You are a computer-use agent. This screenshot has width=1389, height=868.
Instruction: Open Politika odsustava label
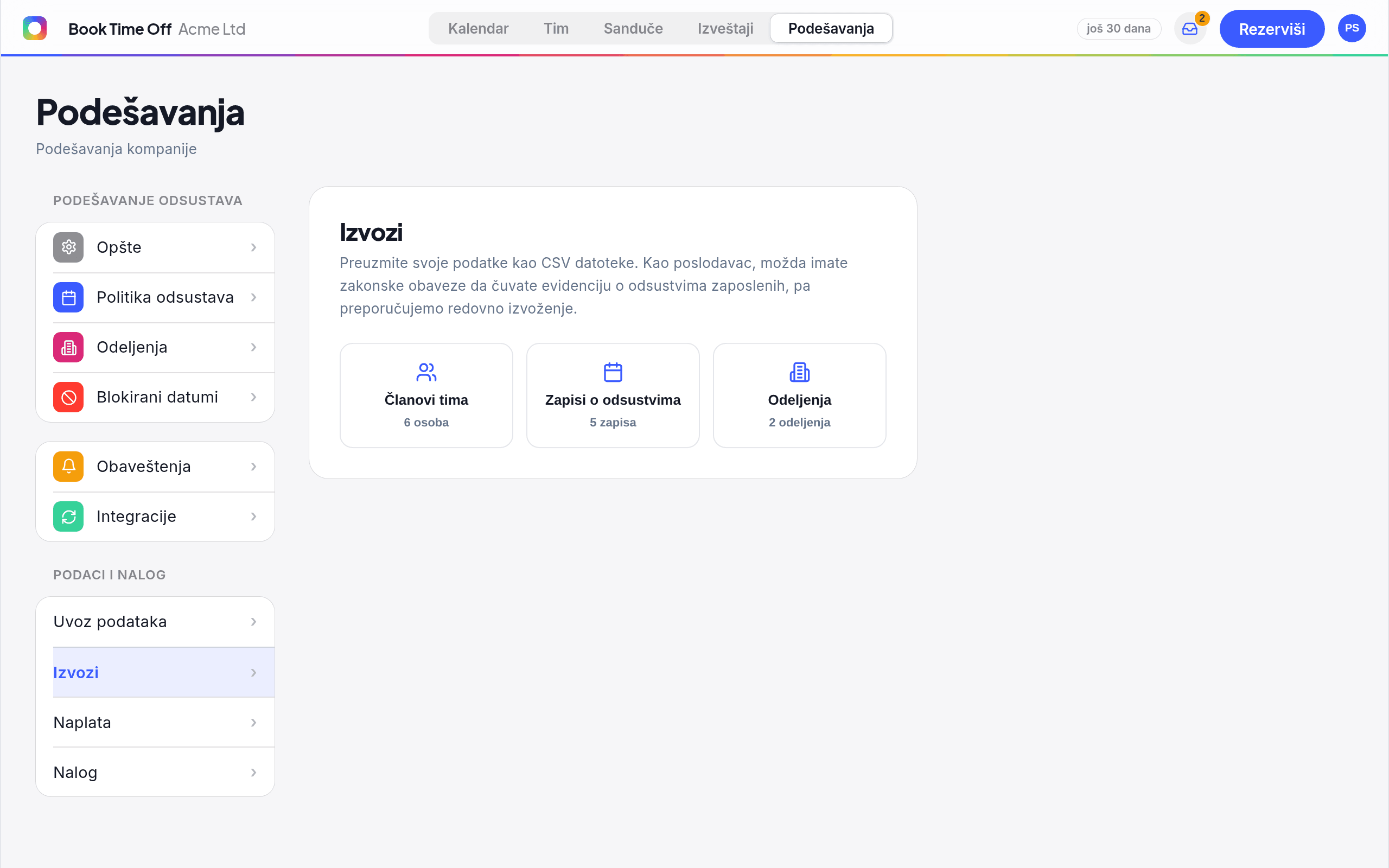click(x=165, y=297)
